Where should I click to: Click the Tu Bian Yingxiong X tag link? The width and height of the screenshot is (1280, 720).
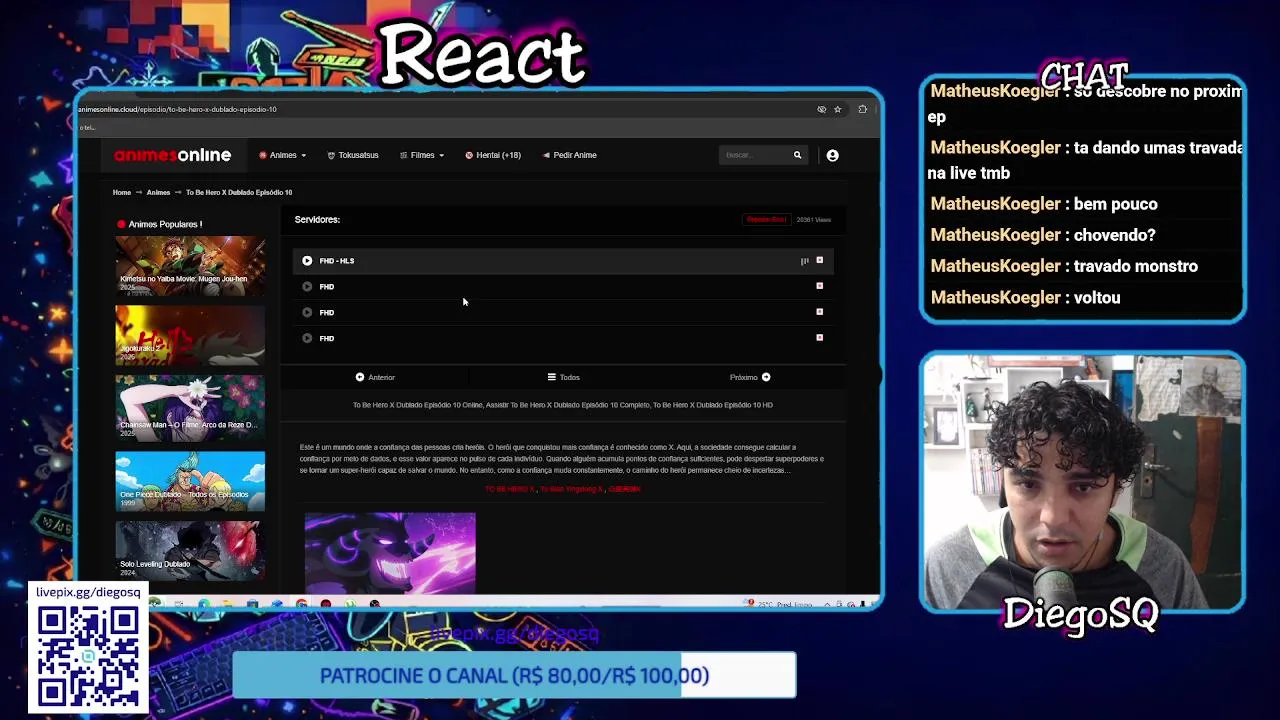click(572, 489)
